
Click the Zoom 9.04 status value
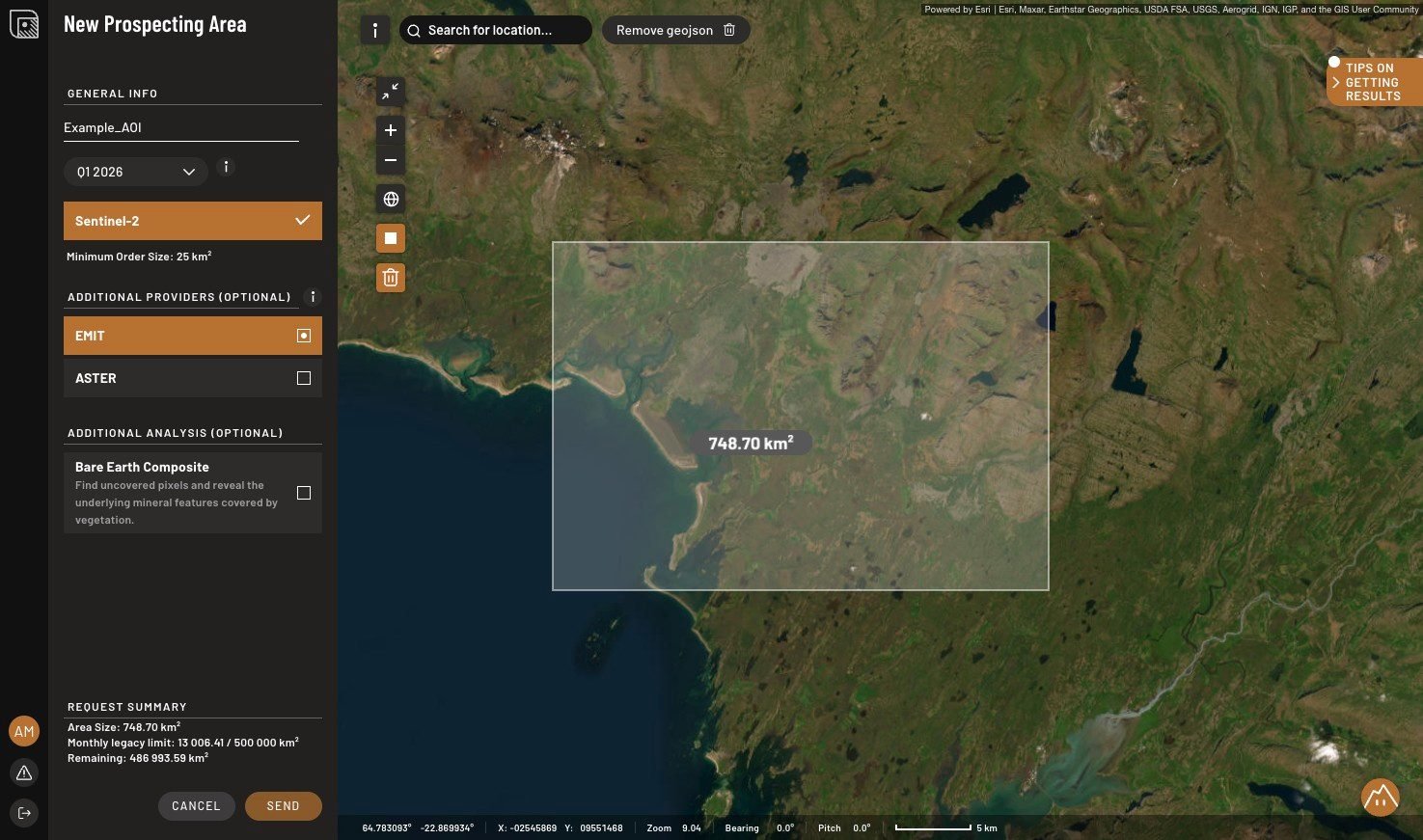673,828
